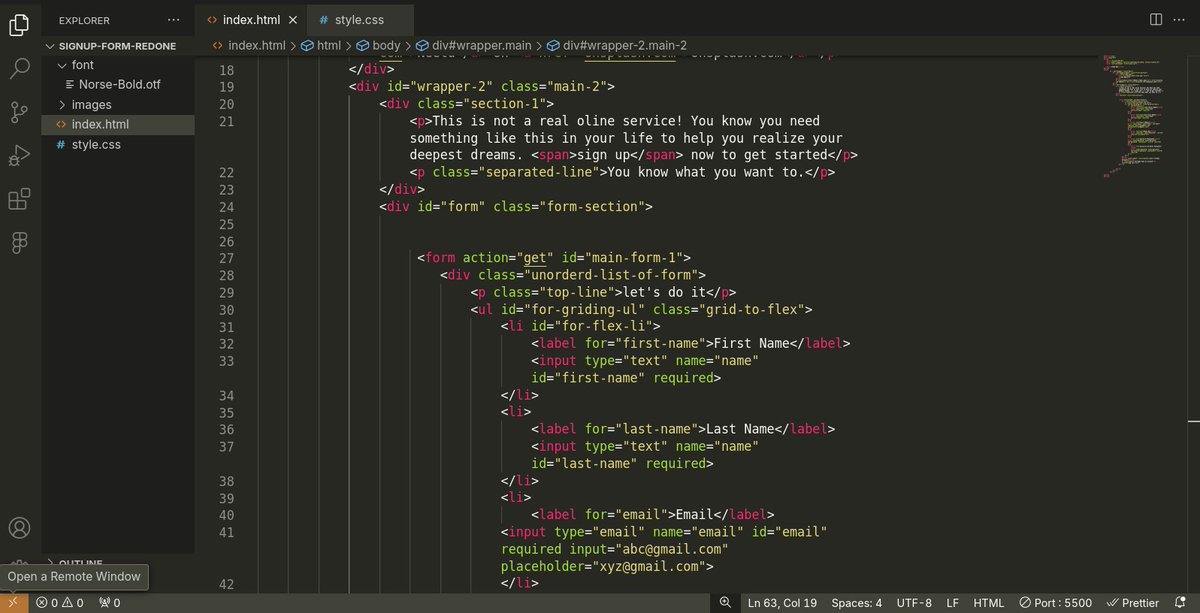Open Norse-Bold.otf in the explorer
This screenshot has width=1200, height=613.
(119, 85)
